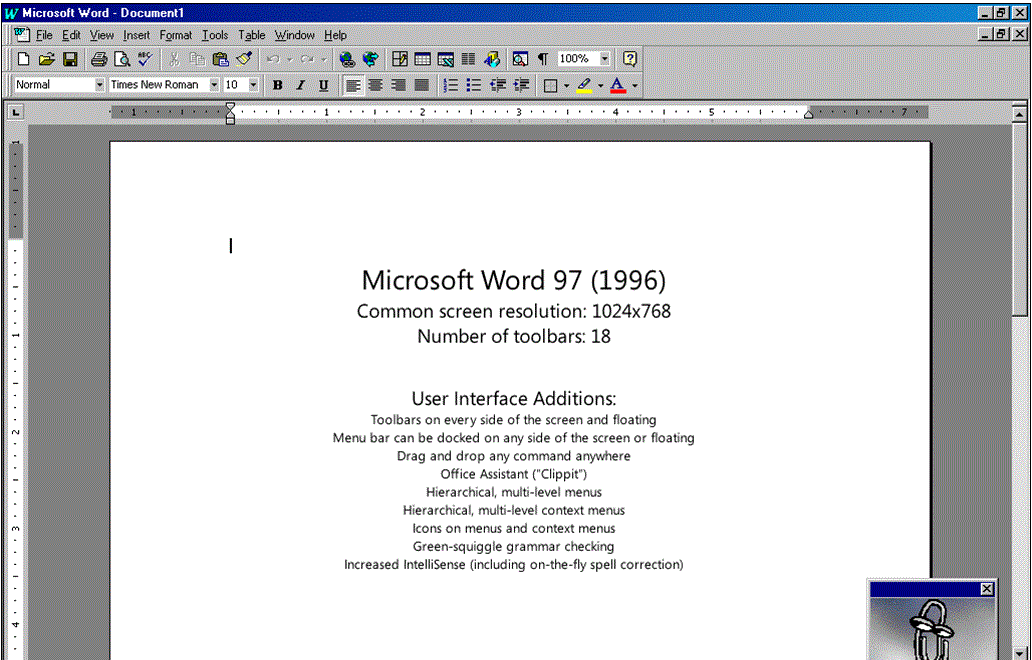Open the font size dropdown
Image resolution: width=1032 pixels, height=660 pixels.
coord(253,85)
